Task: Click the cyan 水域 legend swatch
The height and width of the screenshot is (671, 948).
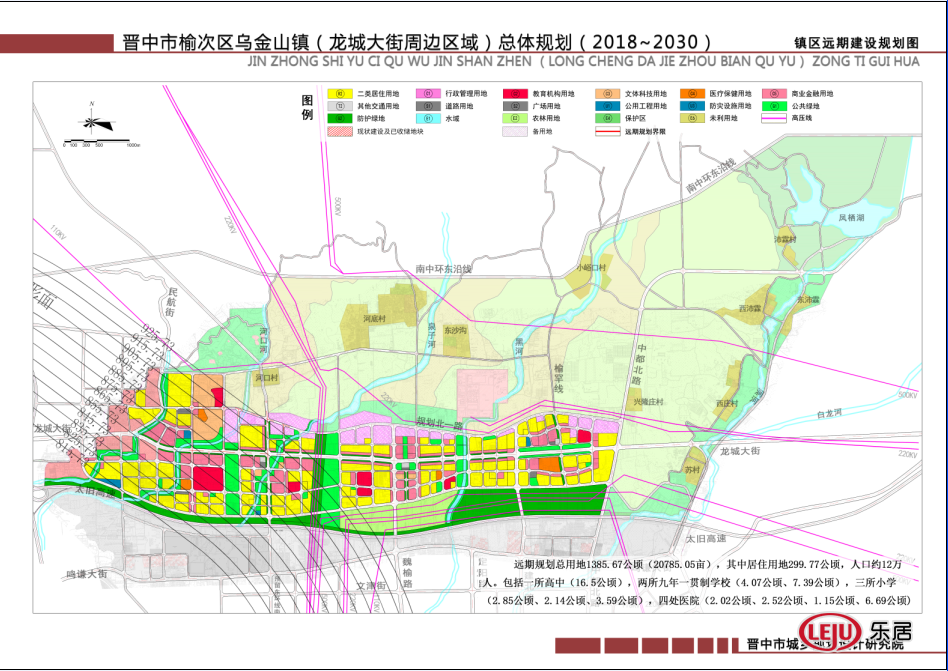Action: tap(428, 118)
